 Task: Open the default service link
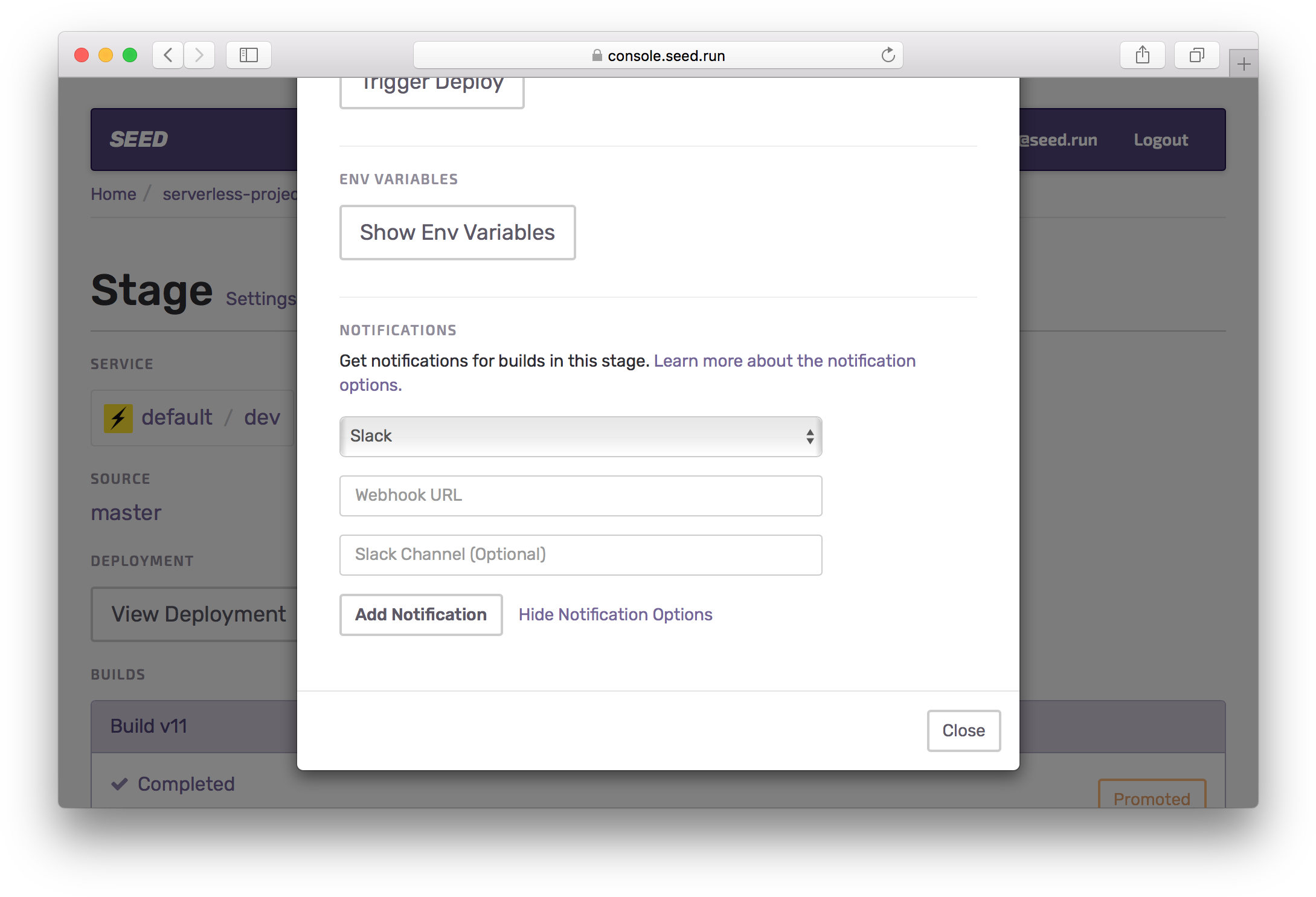(x=177, y=417)
